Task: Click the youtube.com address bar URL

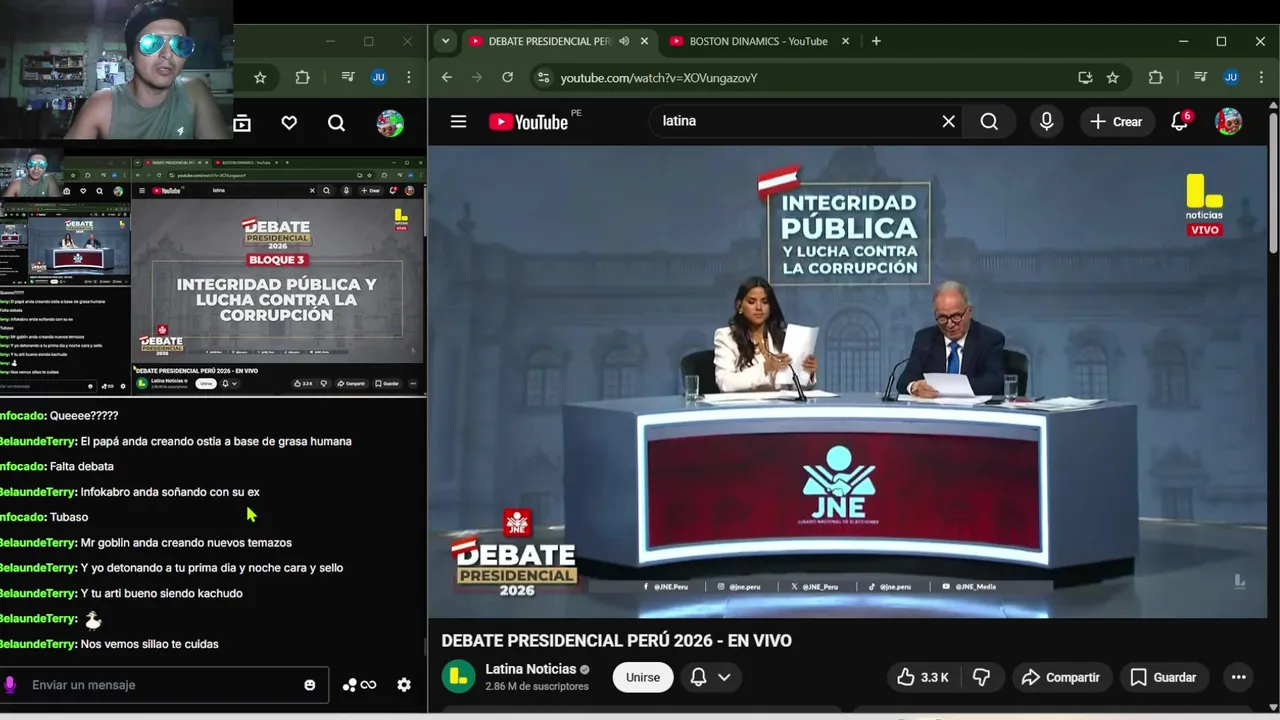Action: coord(659,77)
